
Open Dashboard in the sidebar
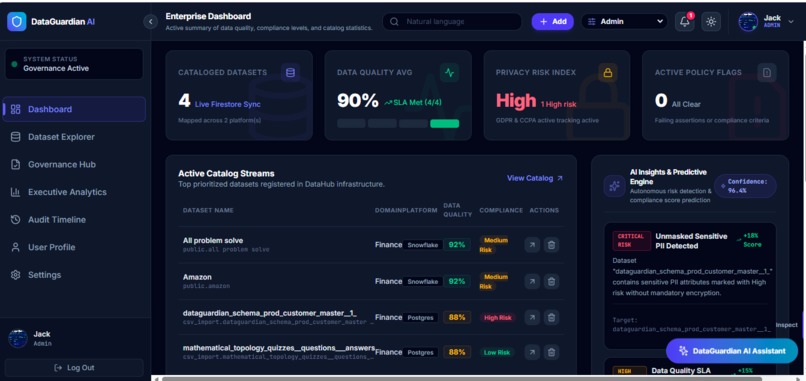click(74, 109)
